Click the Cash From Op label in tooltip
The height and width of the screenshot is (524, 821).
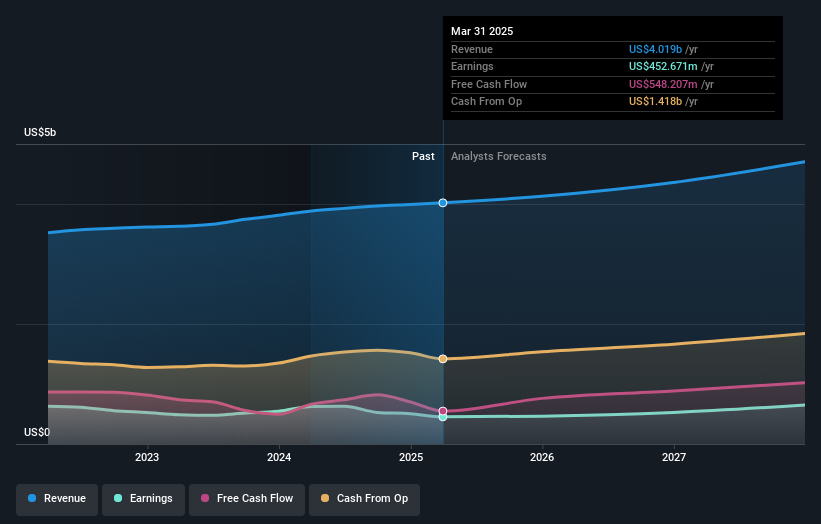point(486,102)
